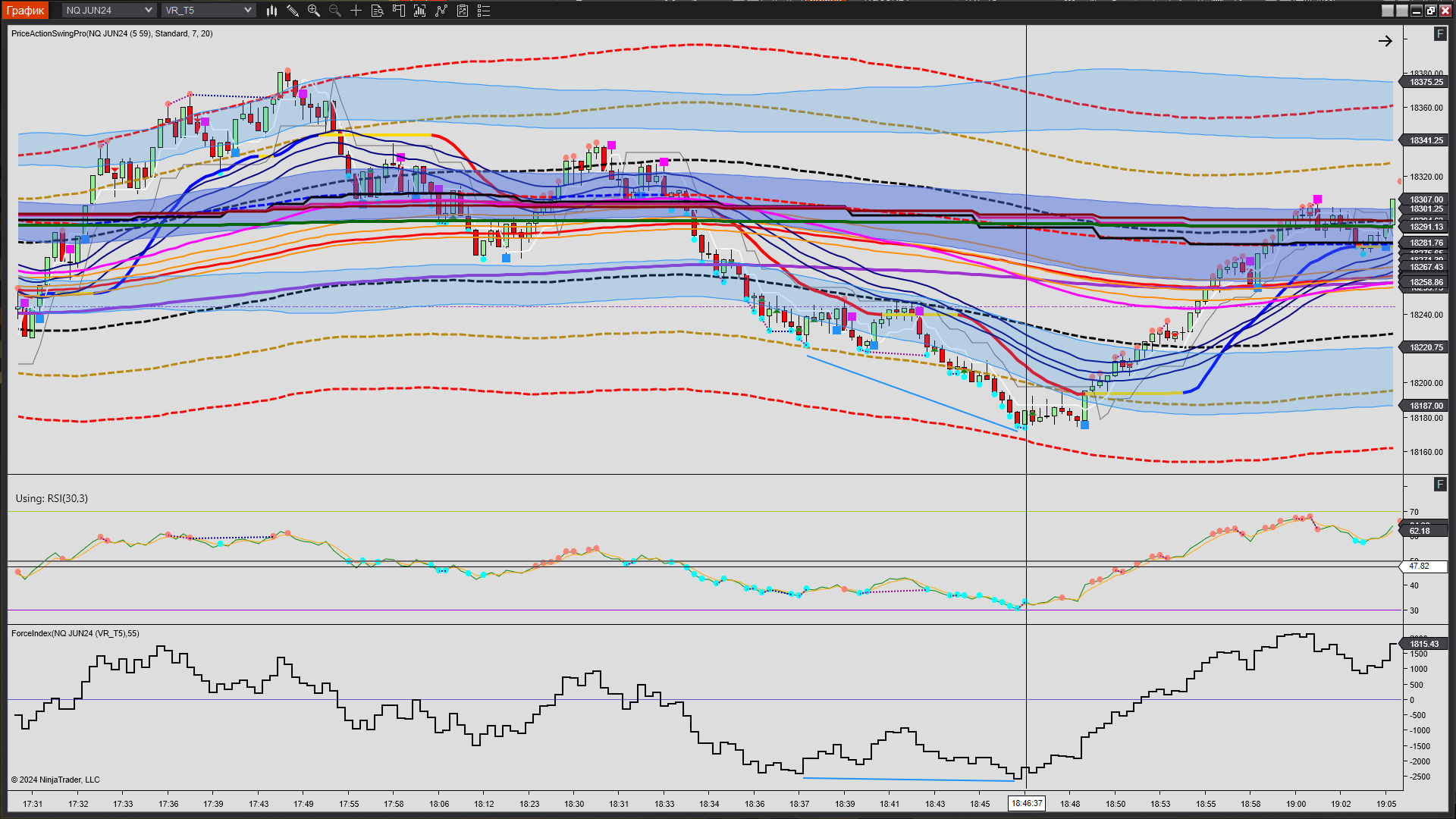Click the 1815.43 ForceIndex value marker
The height and width of the screenshot is (819, 1456).
pyautogui.click(x=1423, y=644)
